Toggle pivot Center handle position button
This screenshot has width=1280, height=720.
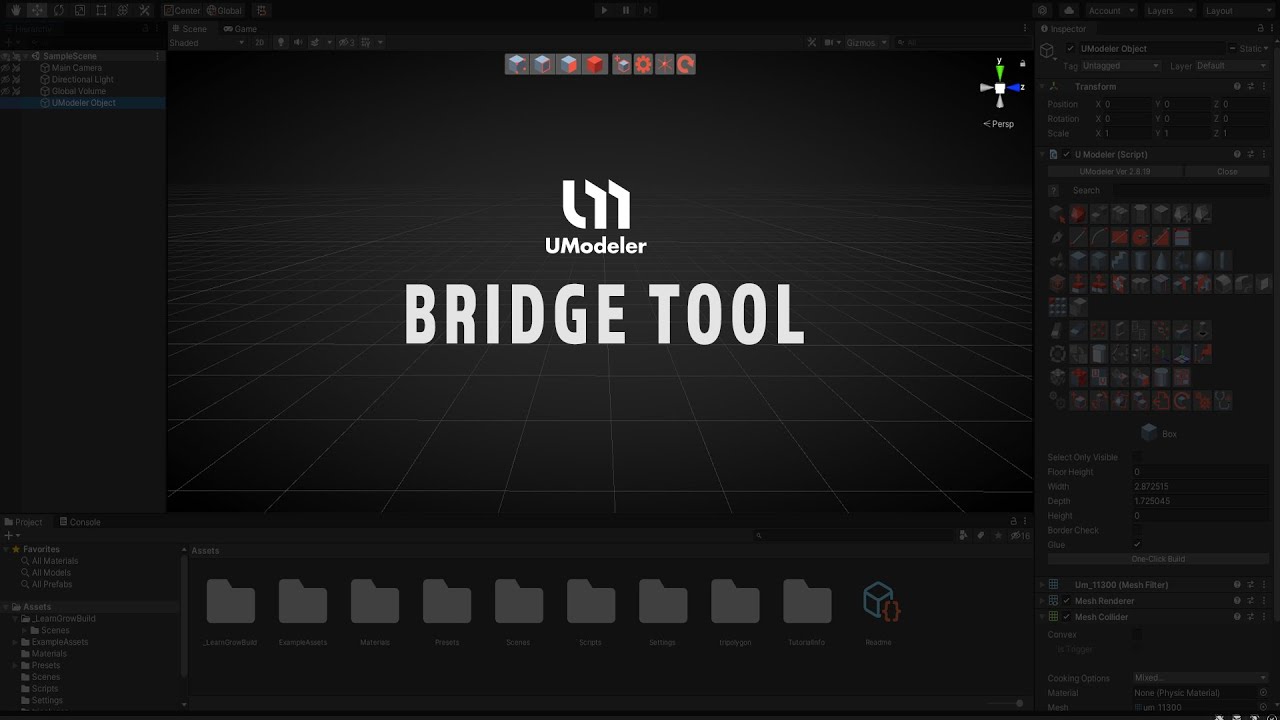click(x=182, y=10)
